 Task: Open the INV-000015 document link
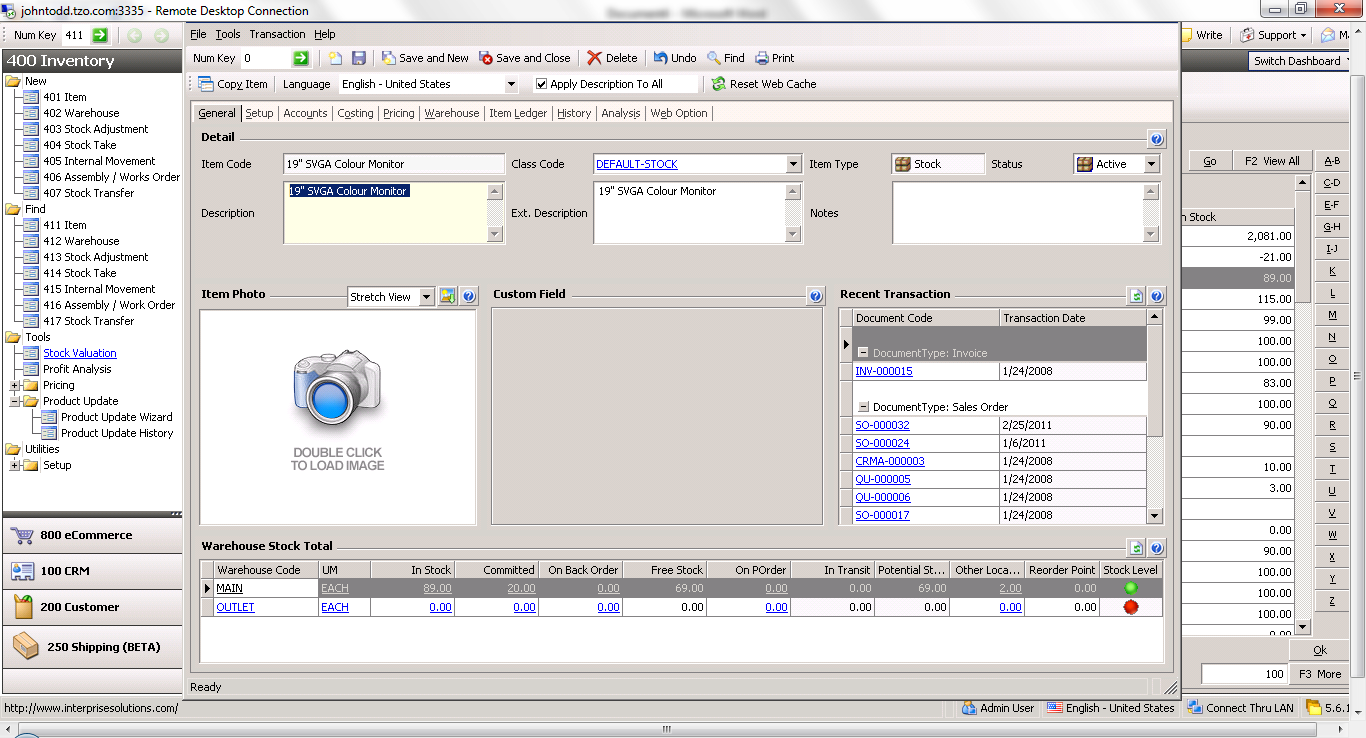pos(884,371)
